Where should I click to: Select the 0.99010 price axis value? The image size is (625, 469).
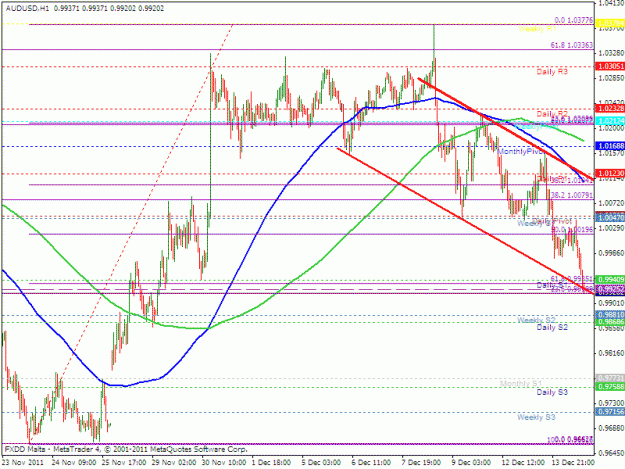(610, 303)
